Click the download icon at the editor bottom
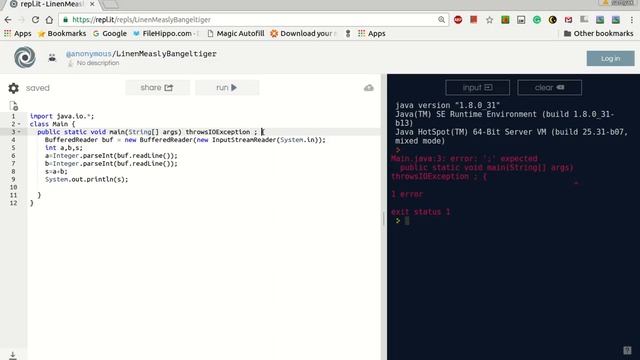640x360 pixels. pyautogui.click(x=13, y=356)
